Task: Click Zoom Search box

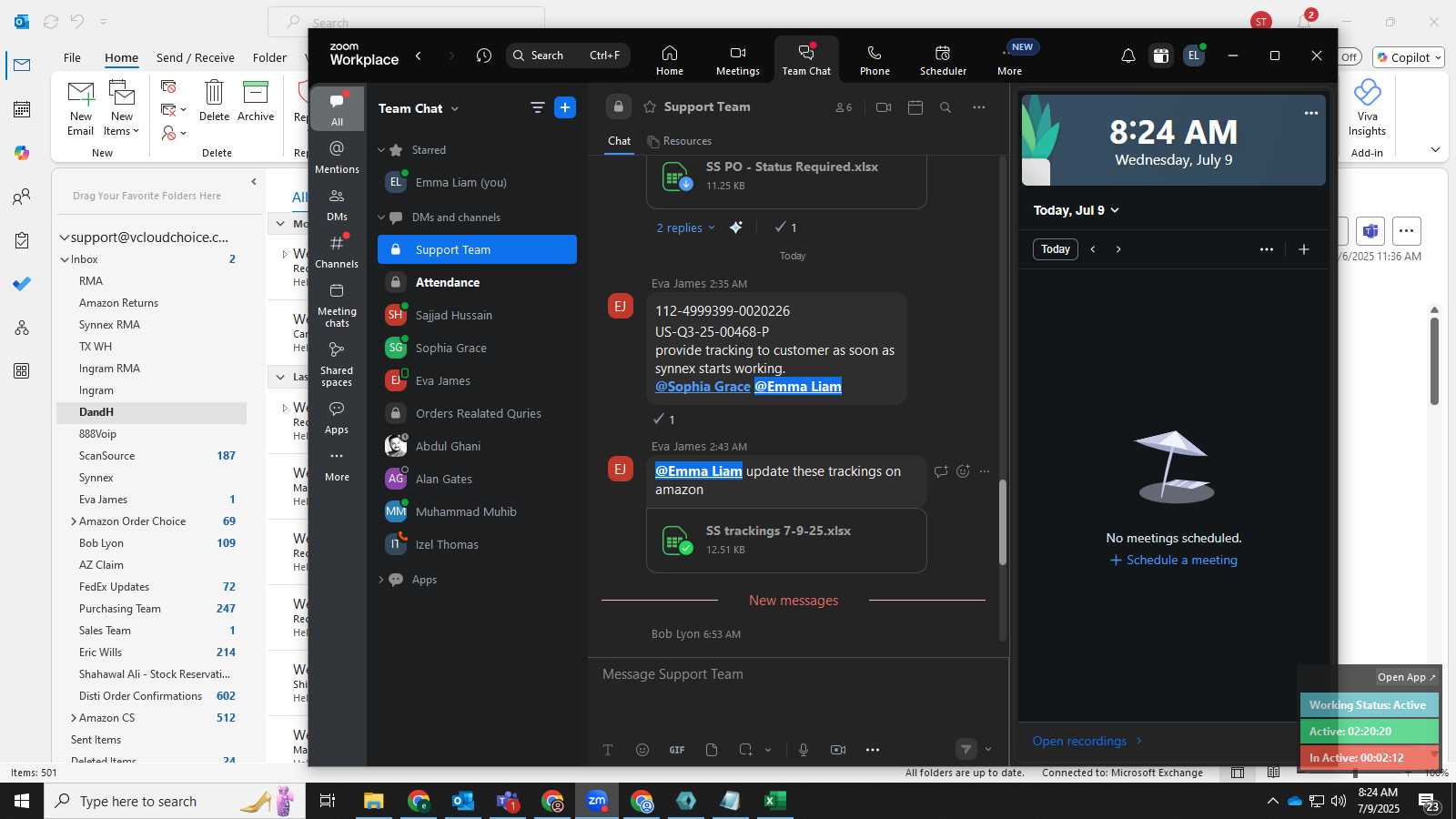Action: [568, 56]
